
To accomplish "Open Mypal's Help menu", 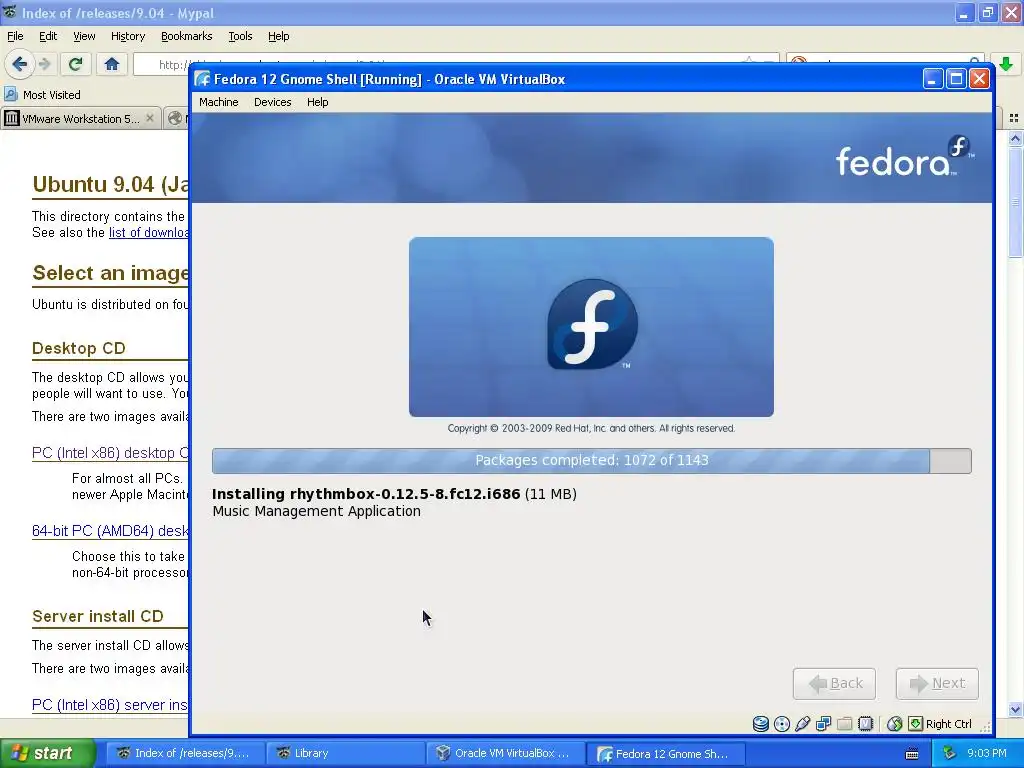I will (x=278, y=36).
